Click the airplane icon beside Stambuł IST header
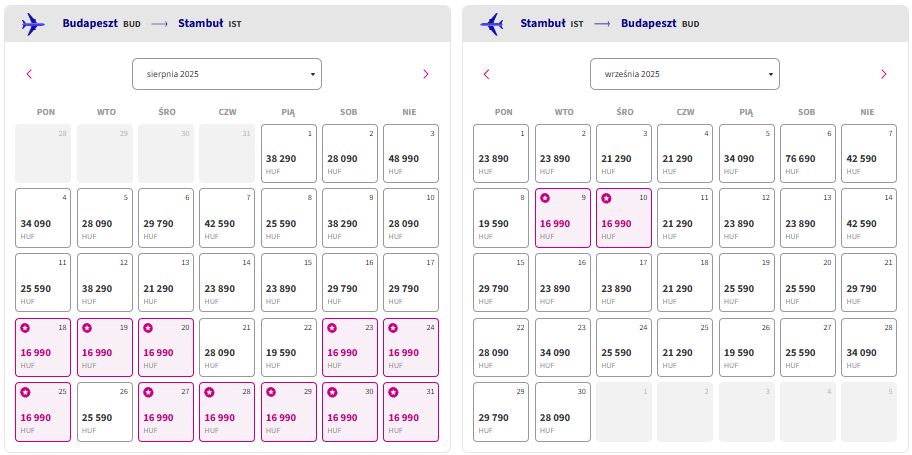 (x=491, y=24)
